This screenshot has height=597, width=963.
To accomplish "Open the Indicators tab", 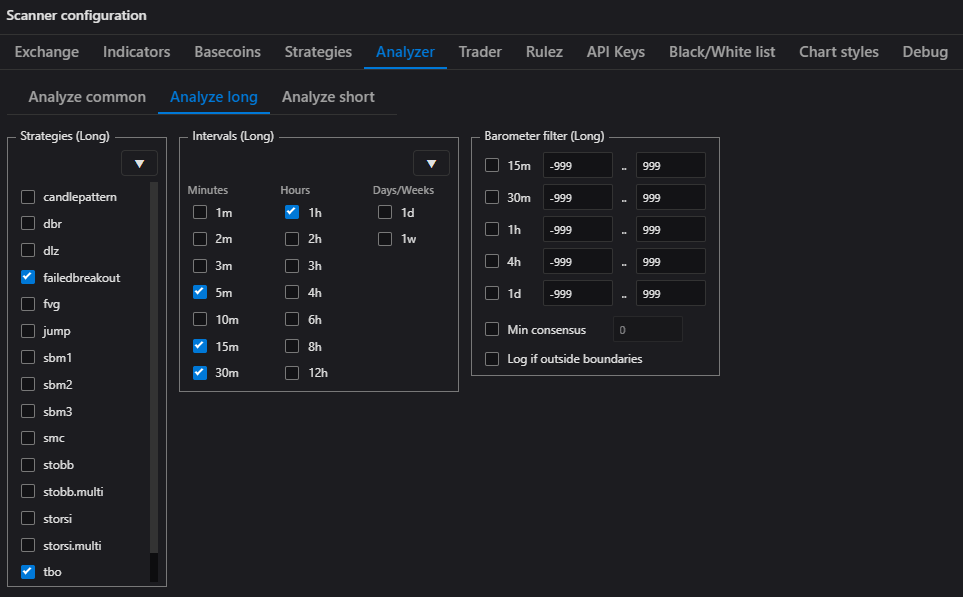I will (x=136, y=52).
